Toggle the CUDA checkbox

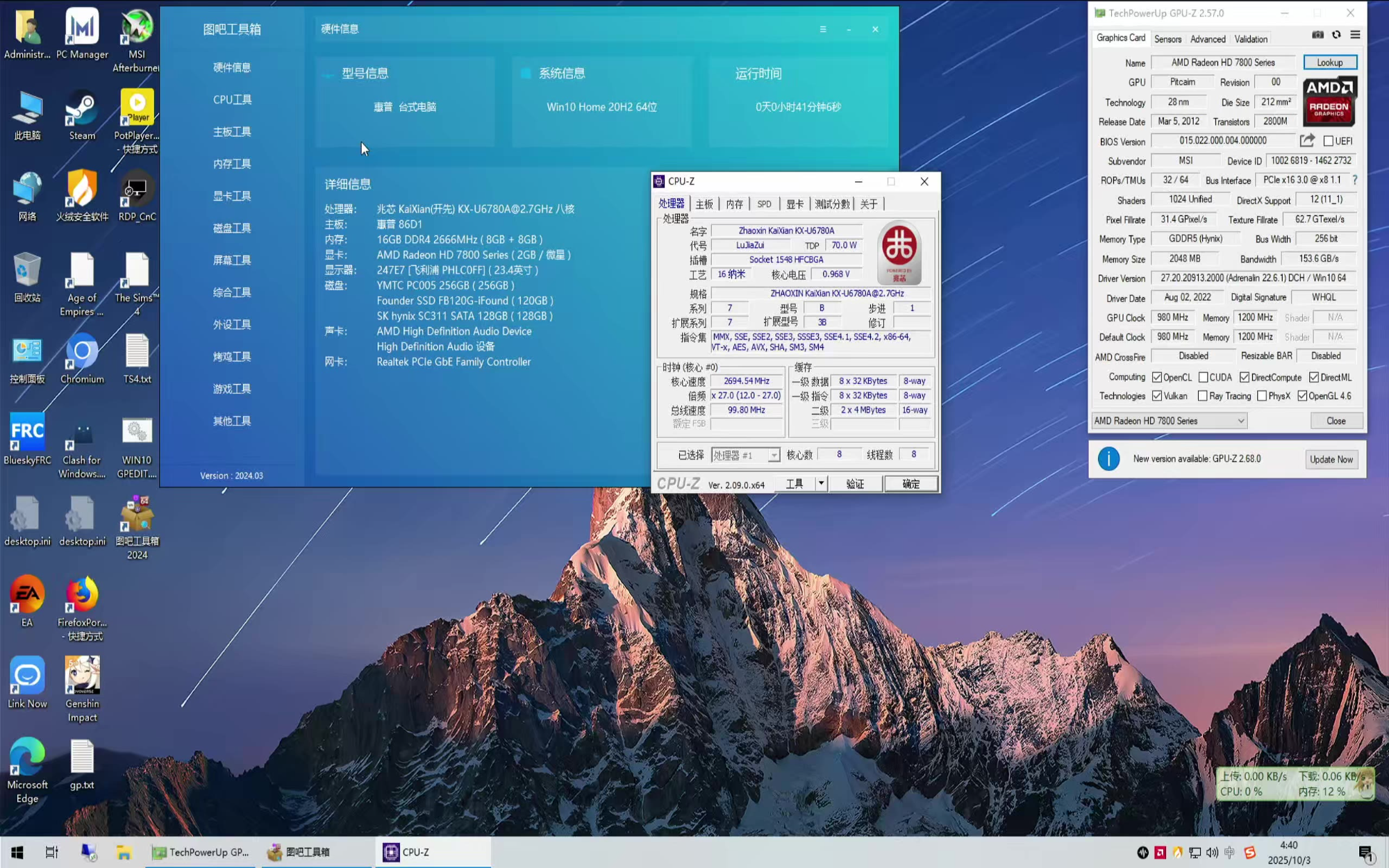[1204, 377]
